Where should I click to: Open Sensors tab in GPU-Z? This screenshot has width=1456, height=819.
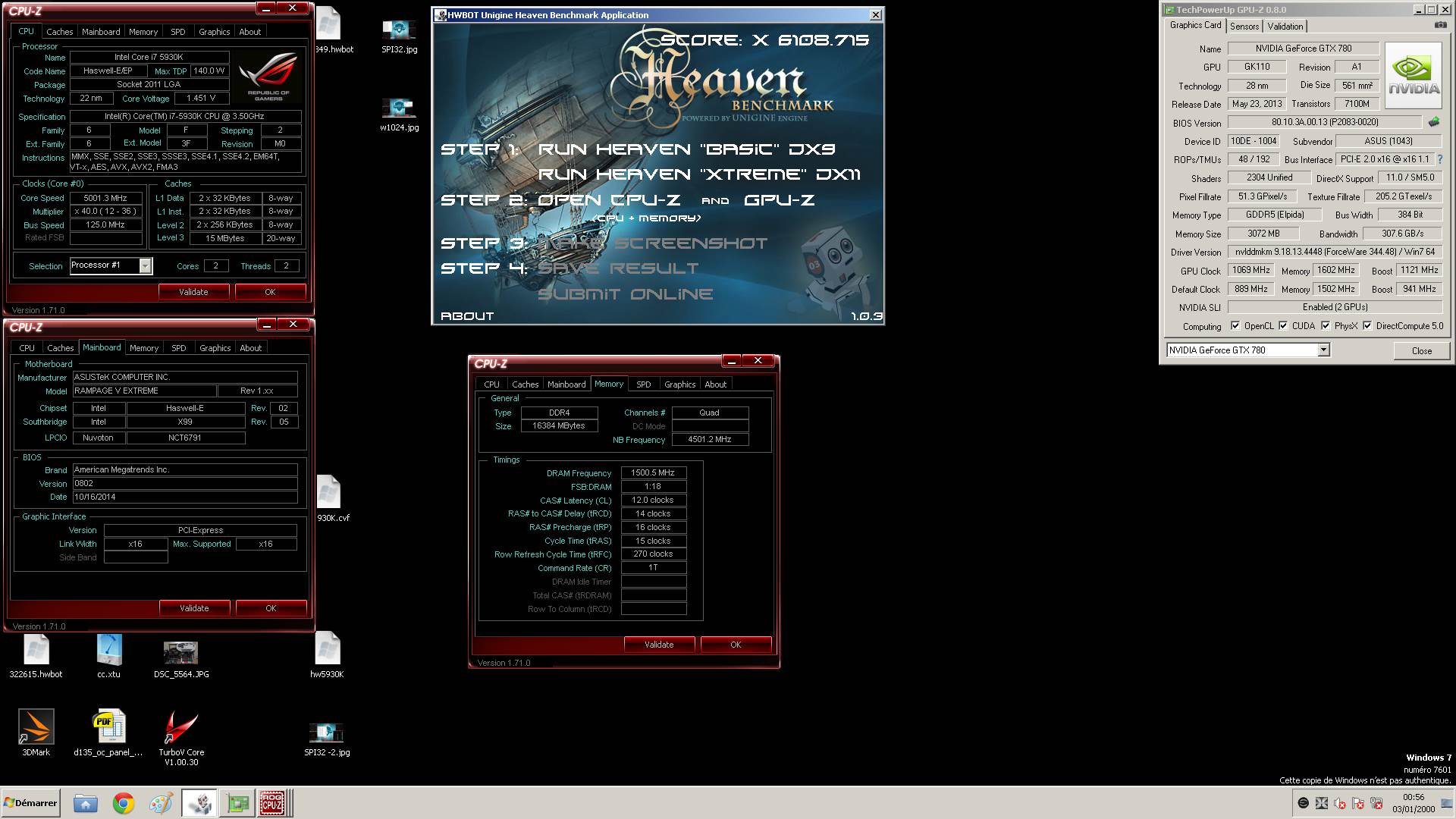1244,26
